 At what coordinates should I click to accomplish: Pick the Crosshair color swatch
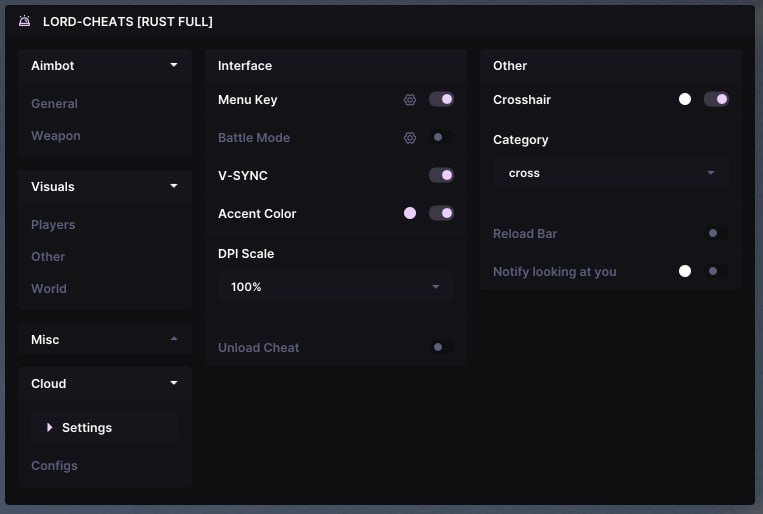(685, 100)
